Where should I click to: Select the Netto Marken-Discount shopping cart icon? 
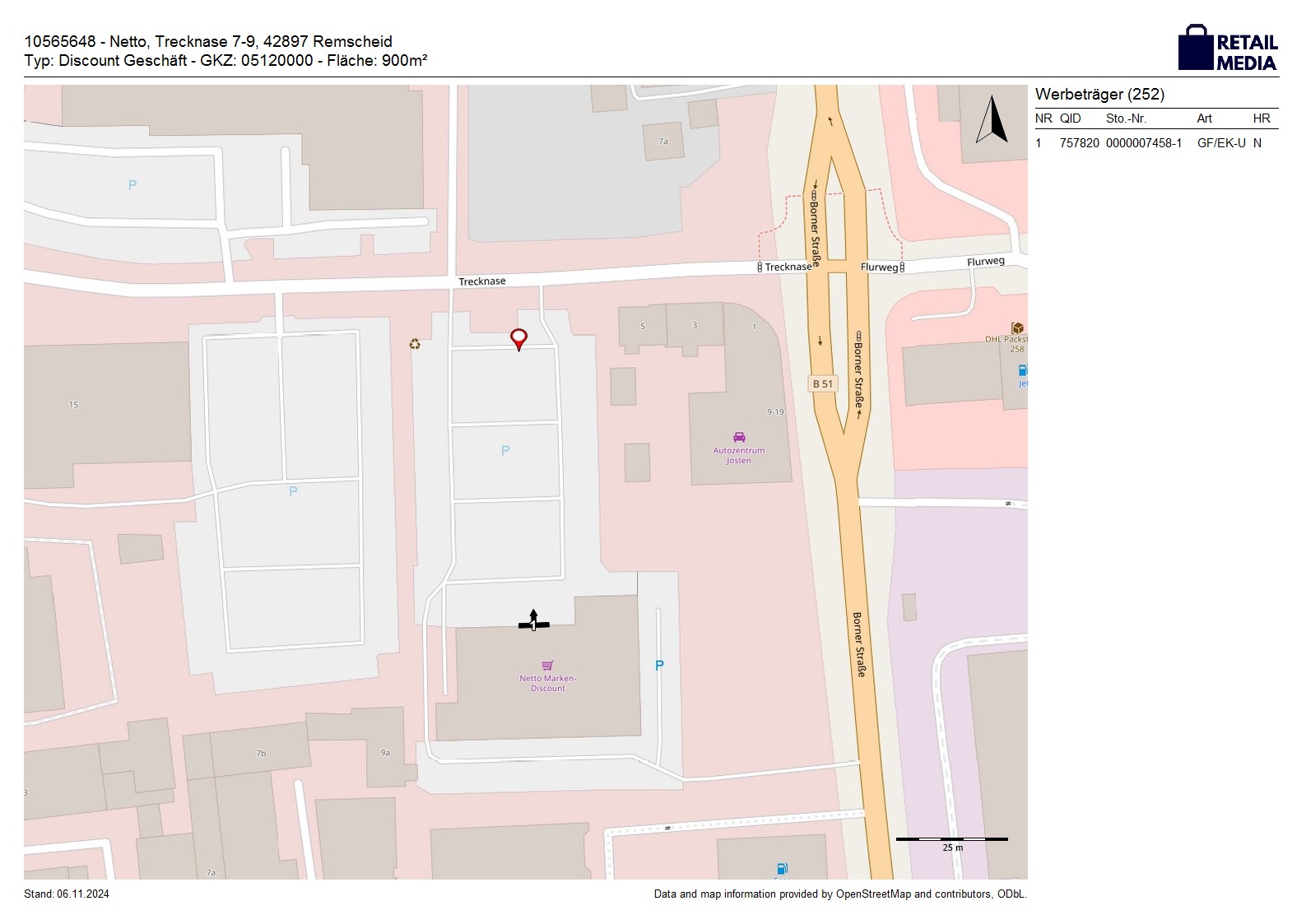(x=547, y=666)
